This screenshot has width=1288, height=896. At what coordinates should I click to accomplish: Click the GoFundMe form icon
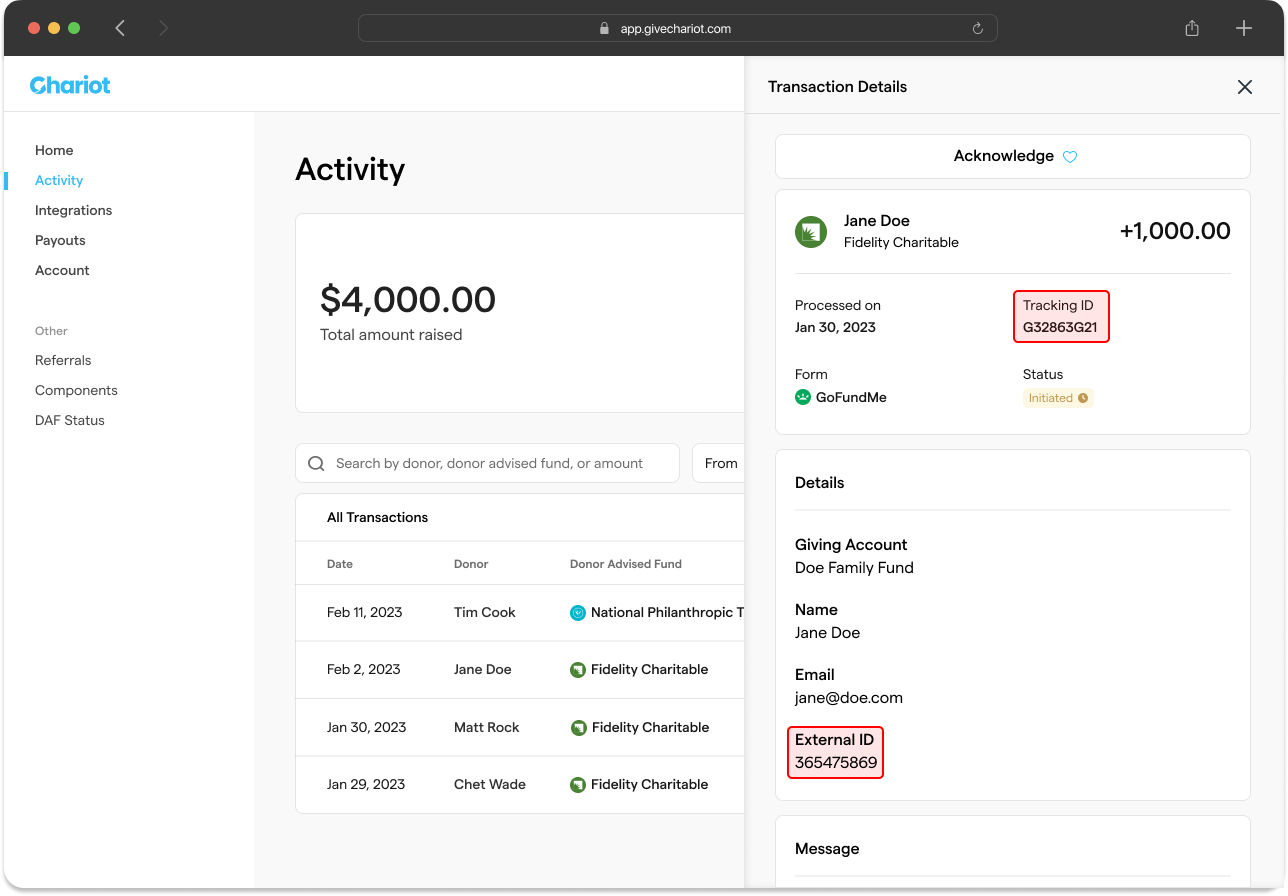[802, 397]
